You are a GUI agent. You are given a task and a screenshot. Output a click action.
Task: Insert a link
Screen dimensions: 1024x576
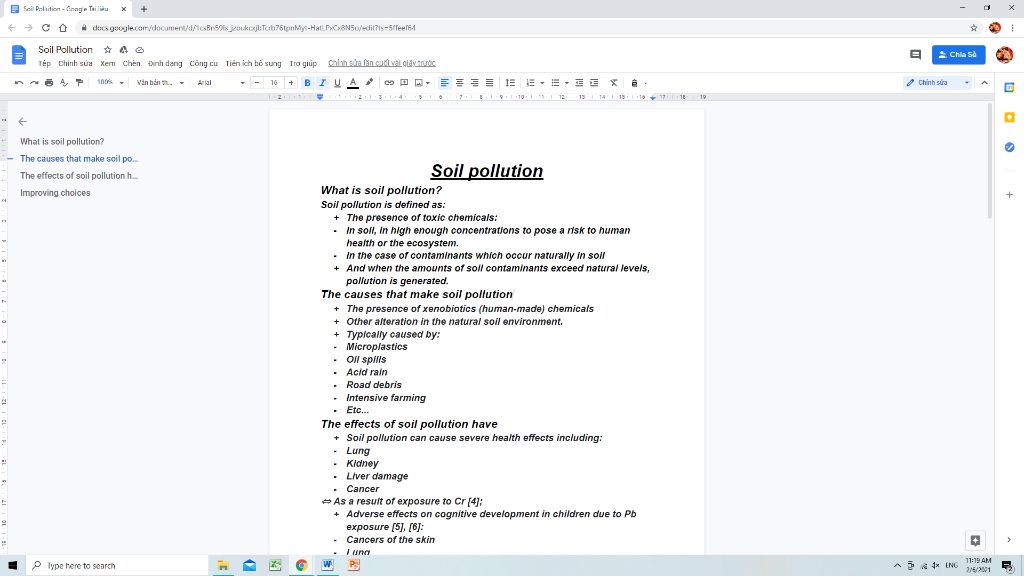click(389, 83)
